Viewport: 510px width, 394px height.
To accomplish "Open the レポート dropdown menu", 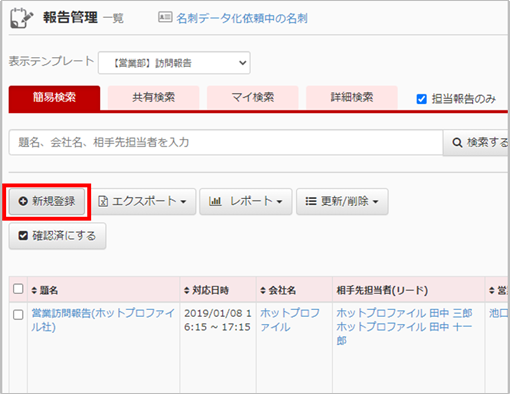I will pyautogui.click(x=246, y=201).
